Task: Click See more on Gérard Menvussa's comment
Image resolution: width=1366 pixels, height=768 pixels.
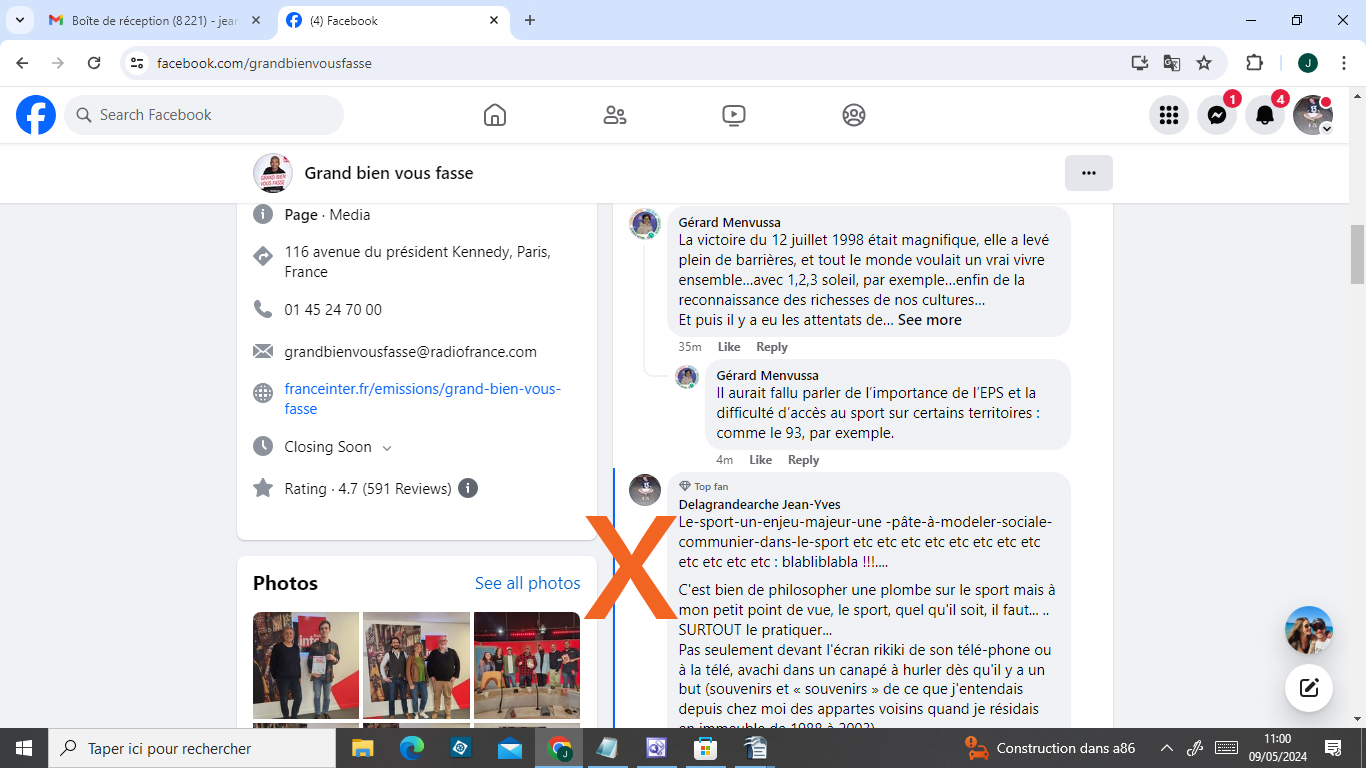Action: click(929, 320)
